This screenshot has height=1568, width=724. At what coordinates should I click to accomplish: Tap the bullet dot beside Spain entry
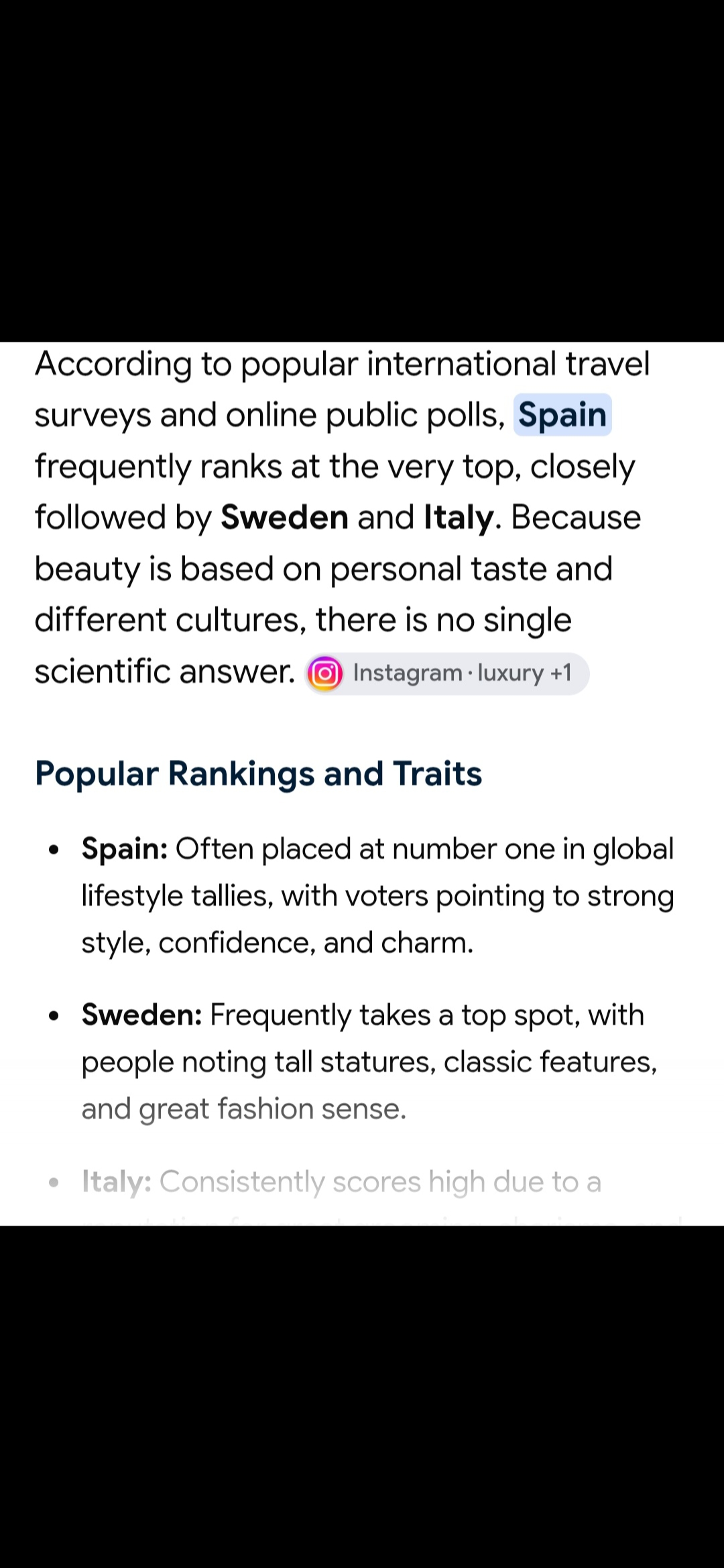coord(54,851)
